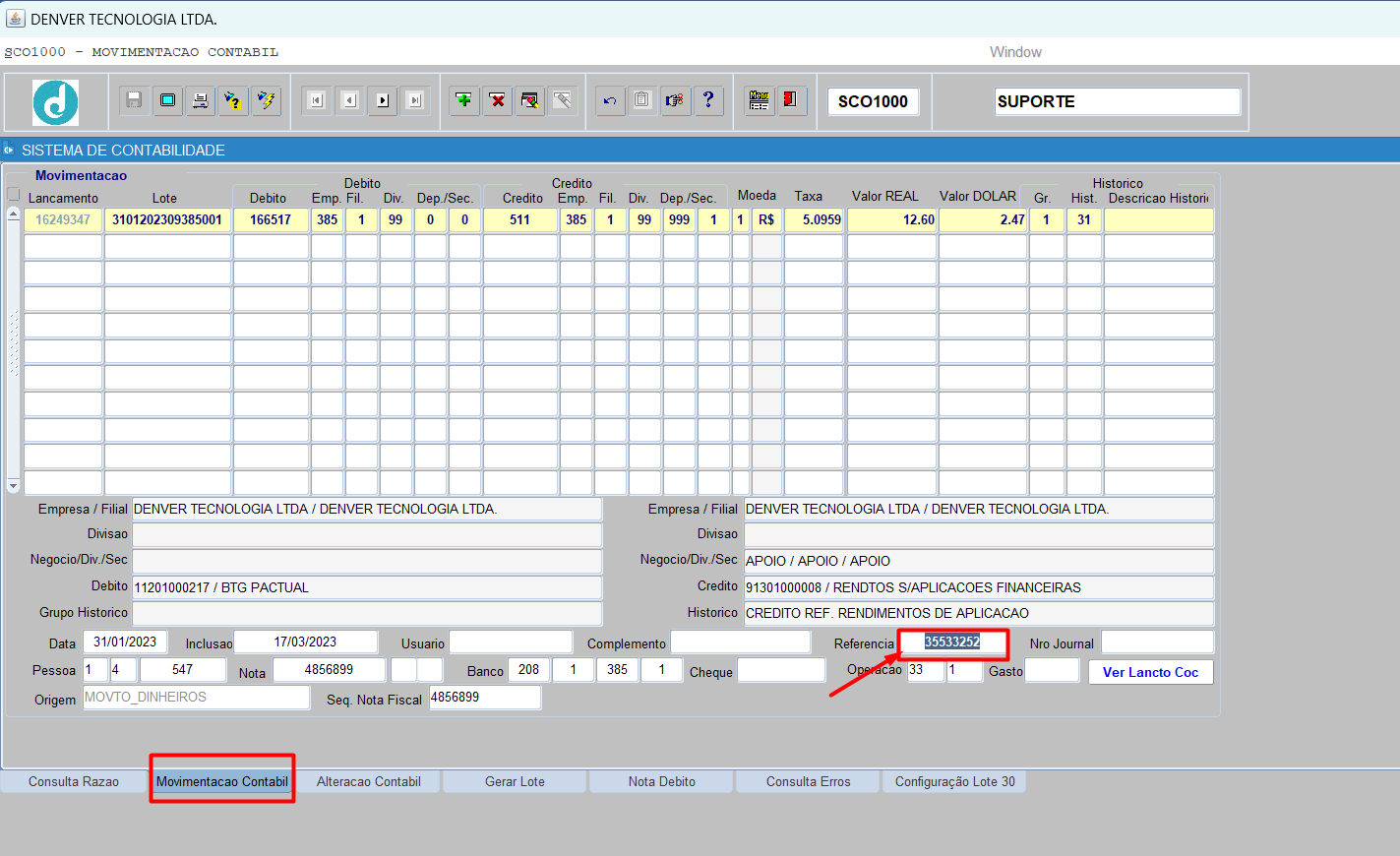Click the clipboard icon in the toolbar
1400x856 pixels.
(x=642, y=100)
